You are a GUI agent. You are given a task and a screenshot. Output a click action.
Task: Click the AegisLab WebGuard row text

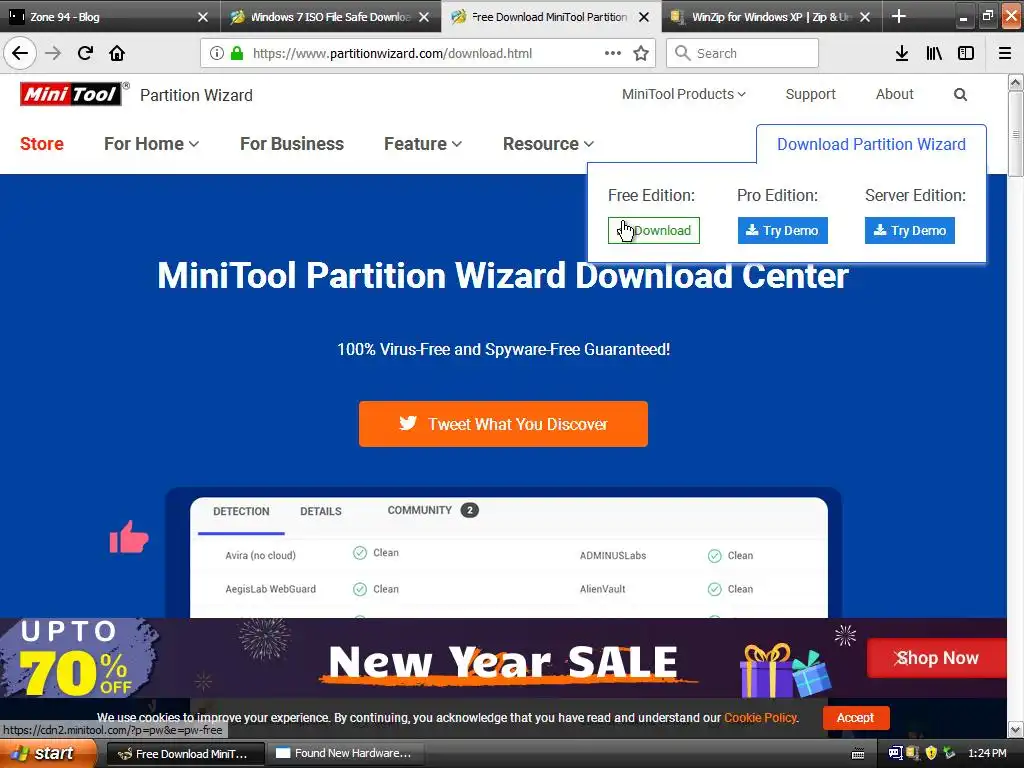coord(270,589)
